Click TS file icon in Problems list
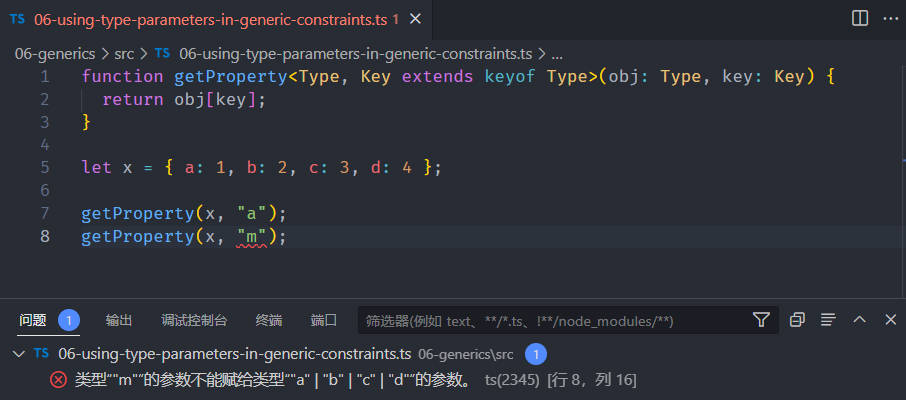Screen dimensions: 906x400 [41, 353]
